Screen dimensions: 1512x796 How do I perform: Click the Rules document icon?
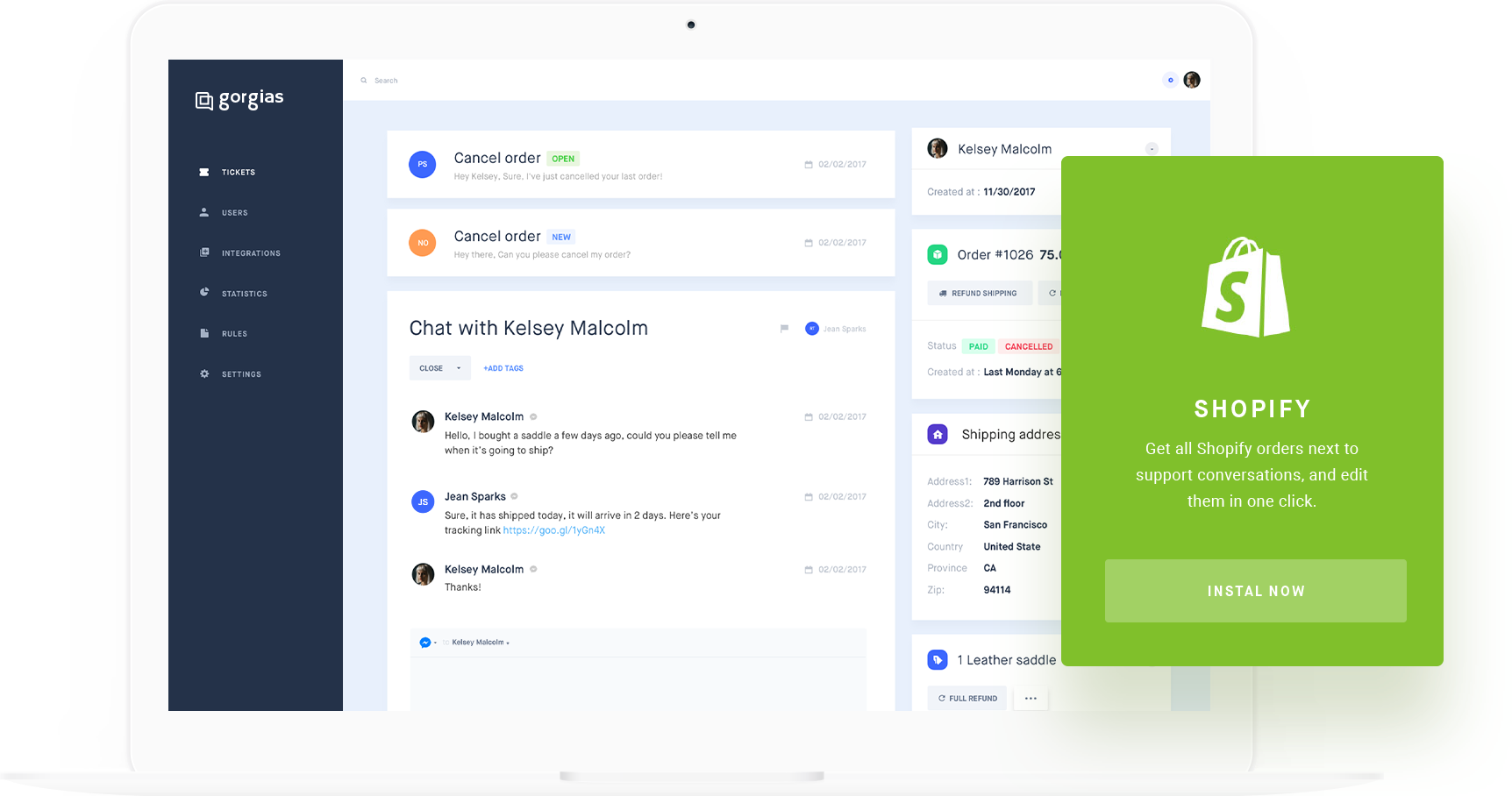(204, 333)
